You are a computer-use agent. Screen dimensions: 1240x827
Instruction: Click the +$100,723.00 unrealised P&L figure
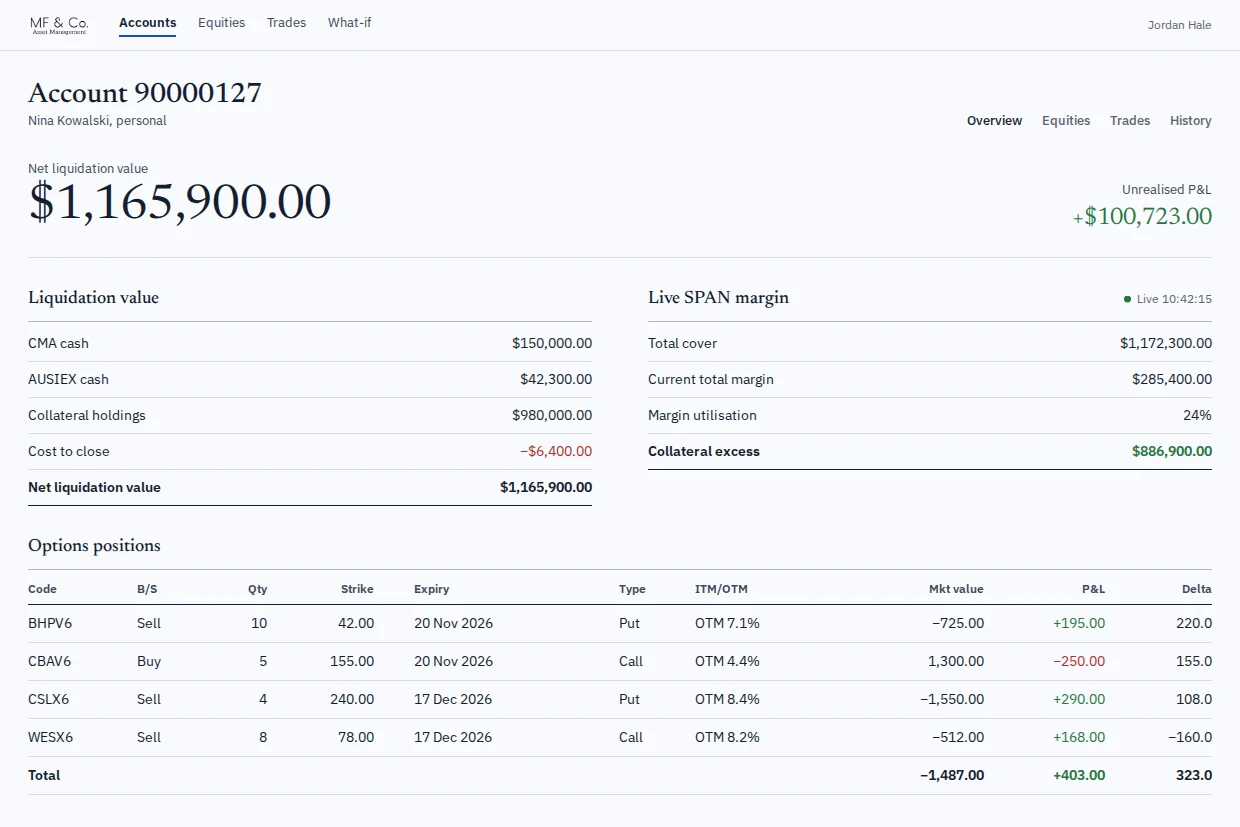1142,216
